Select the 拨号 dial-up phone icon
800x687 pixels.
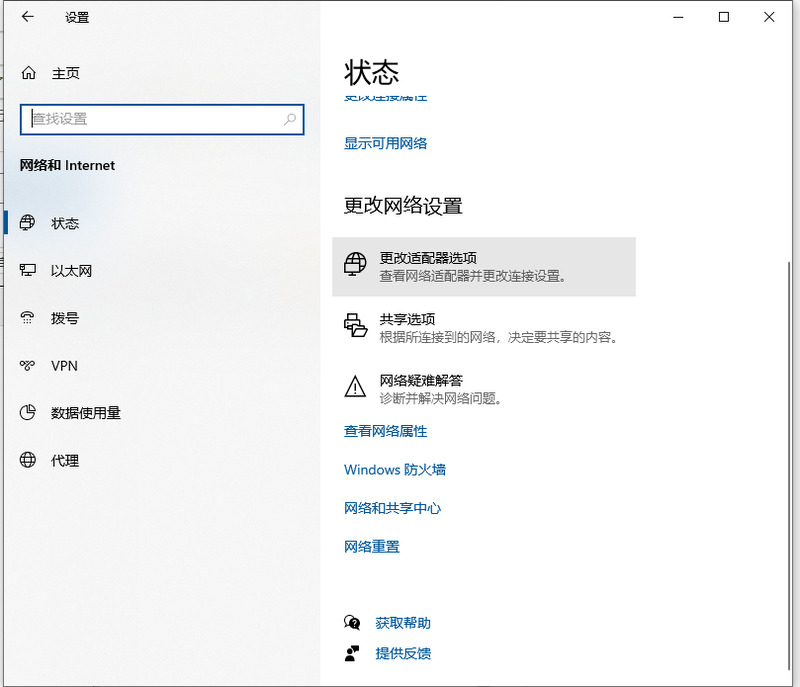pos(27,318)
